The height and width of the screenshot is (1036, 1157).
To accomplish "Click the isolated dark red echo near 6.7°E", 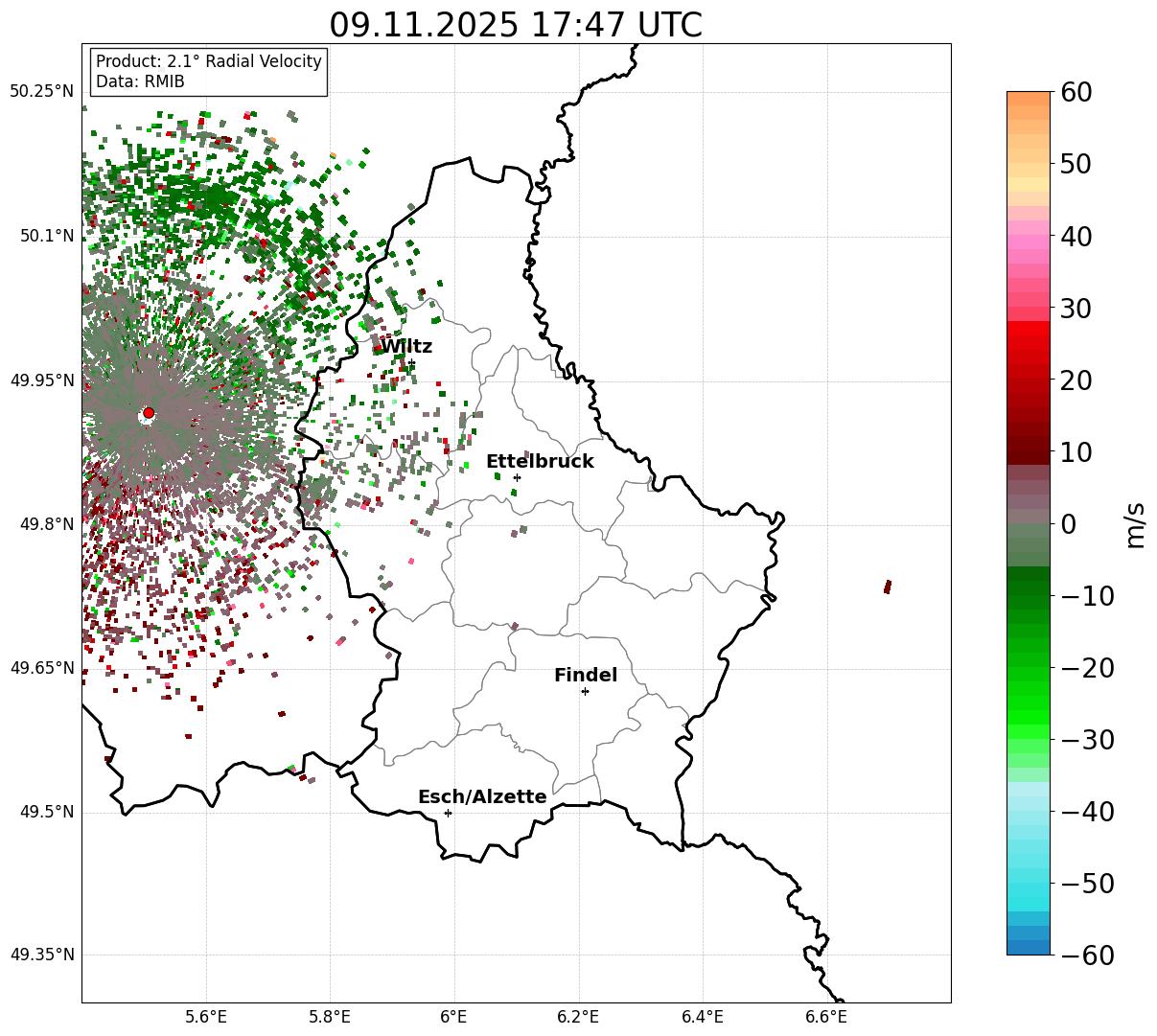I will coord(888,587).
